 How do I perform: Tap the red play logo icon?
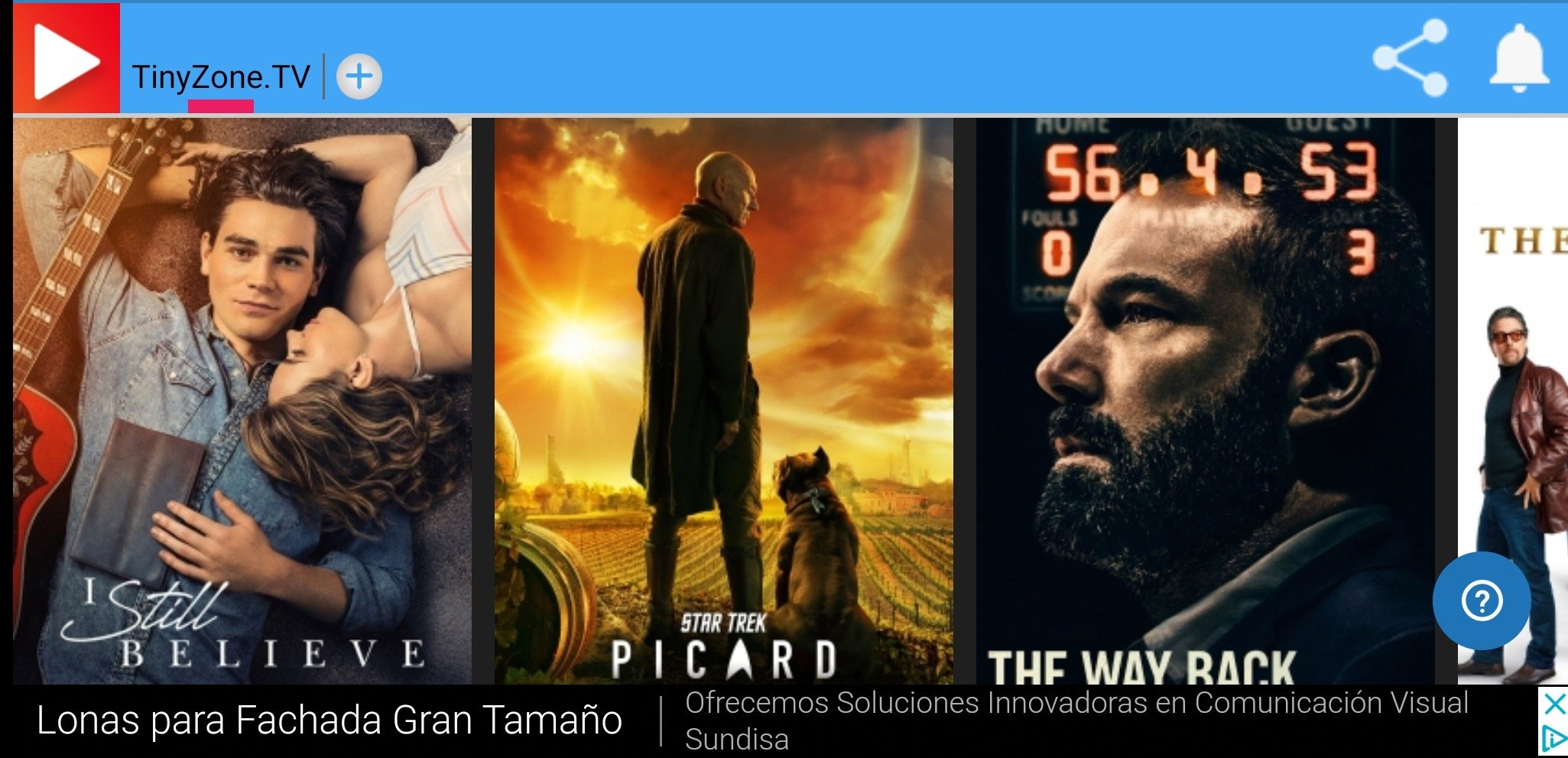point(67,59)
